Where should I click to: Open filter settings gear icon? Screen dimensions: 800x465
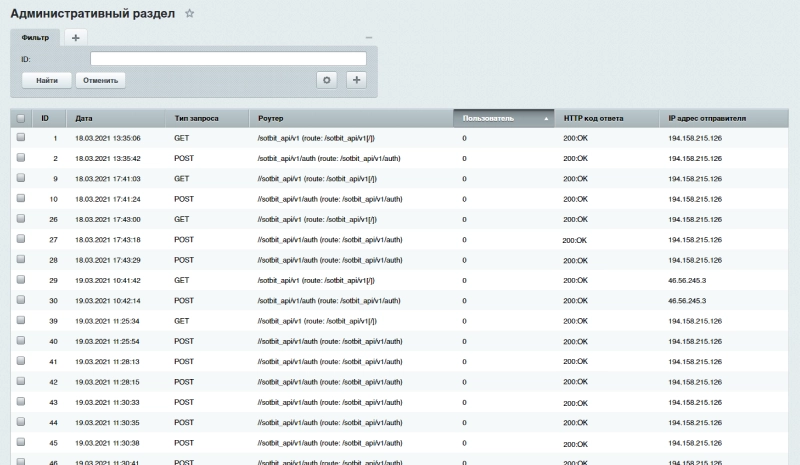[x=325, y=80]
